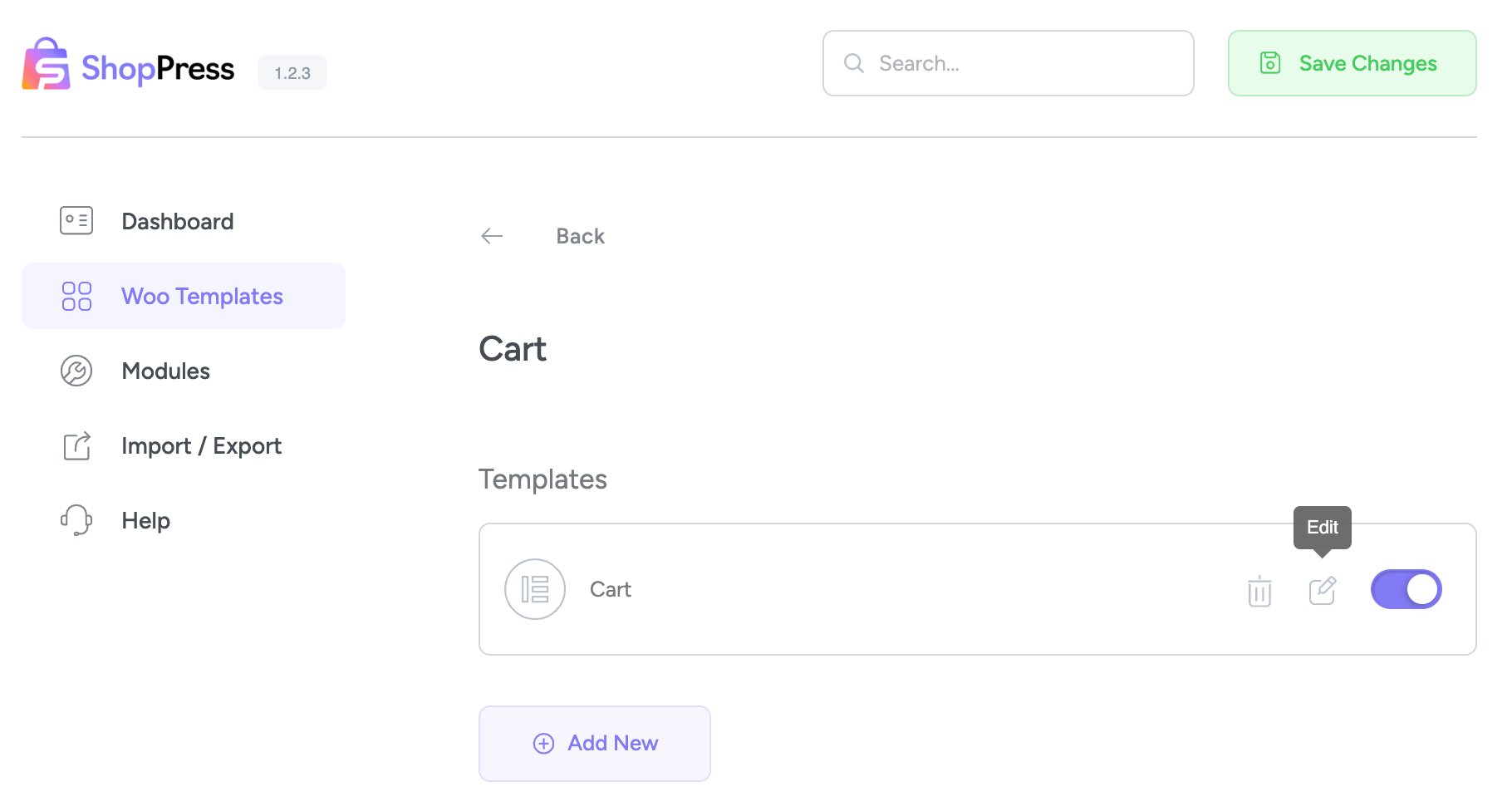This screenshot has width=1512, height=811.
Task: Click the Help headset icon
Action: pyautogui.click(x=76, y=520)
